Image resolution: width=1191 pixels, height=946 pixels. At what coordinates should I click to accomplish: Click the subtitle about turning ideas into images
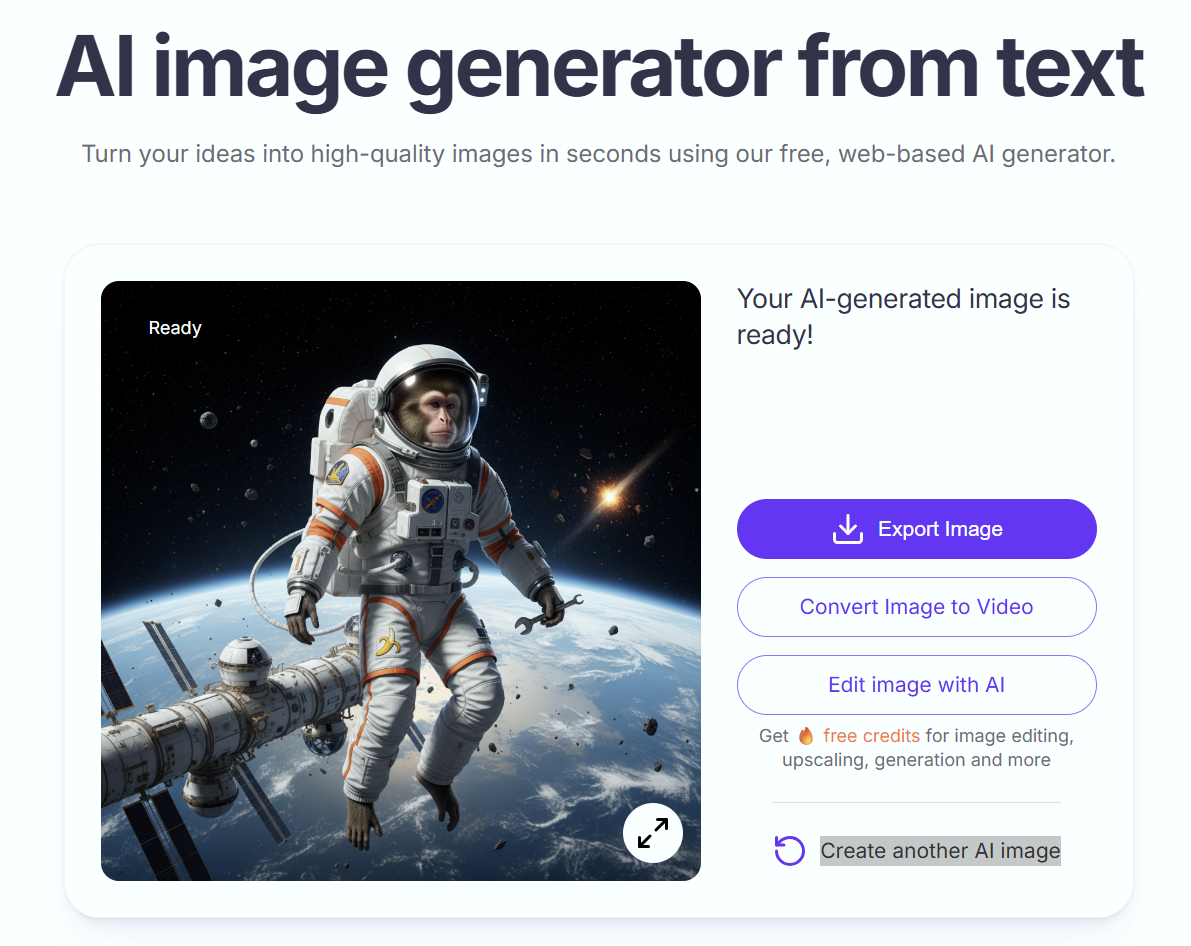point(599,153)
